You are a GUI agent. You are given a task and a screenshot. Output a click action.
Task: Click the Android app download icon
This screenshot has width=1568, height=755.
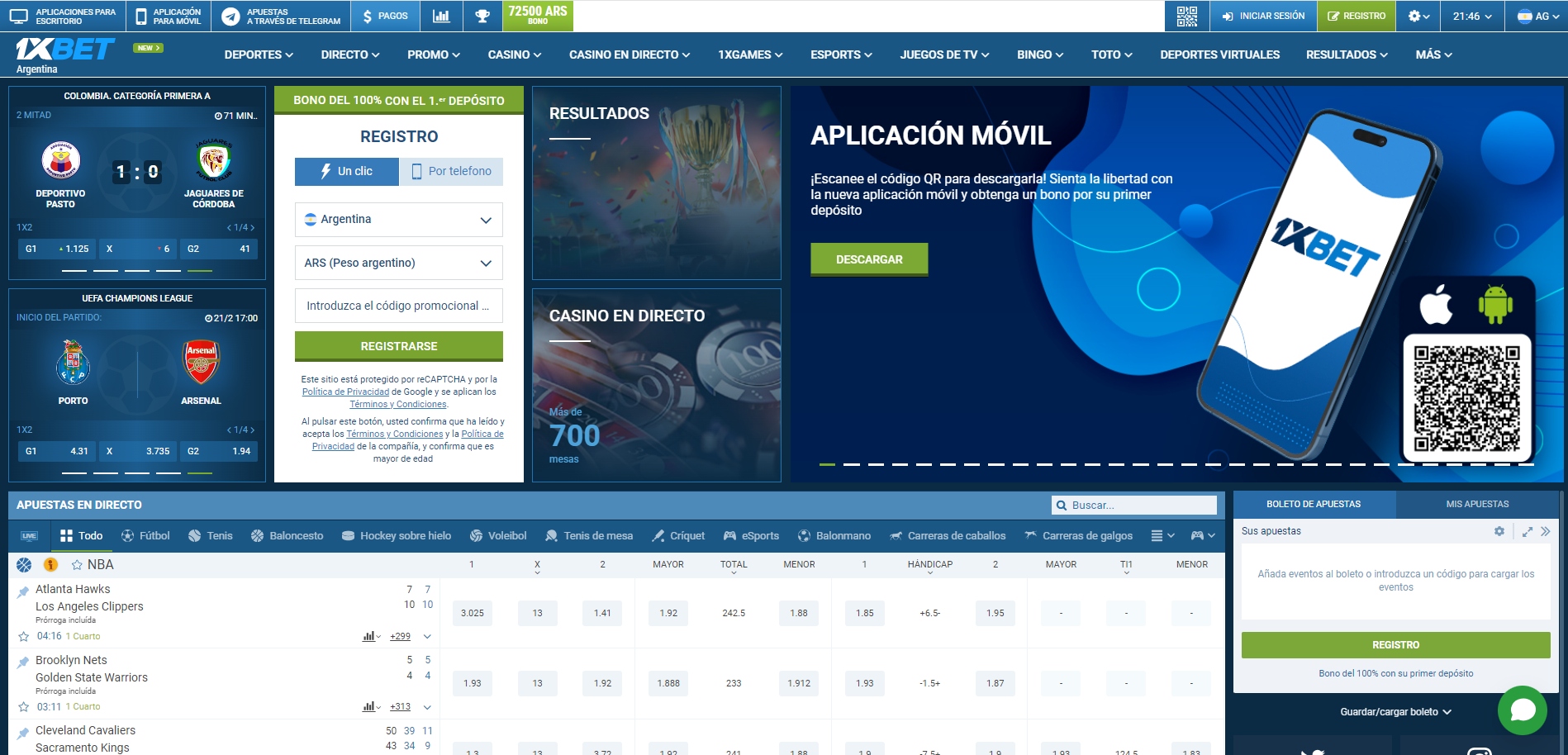tap(1495, 304)
